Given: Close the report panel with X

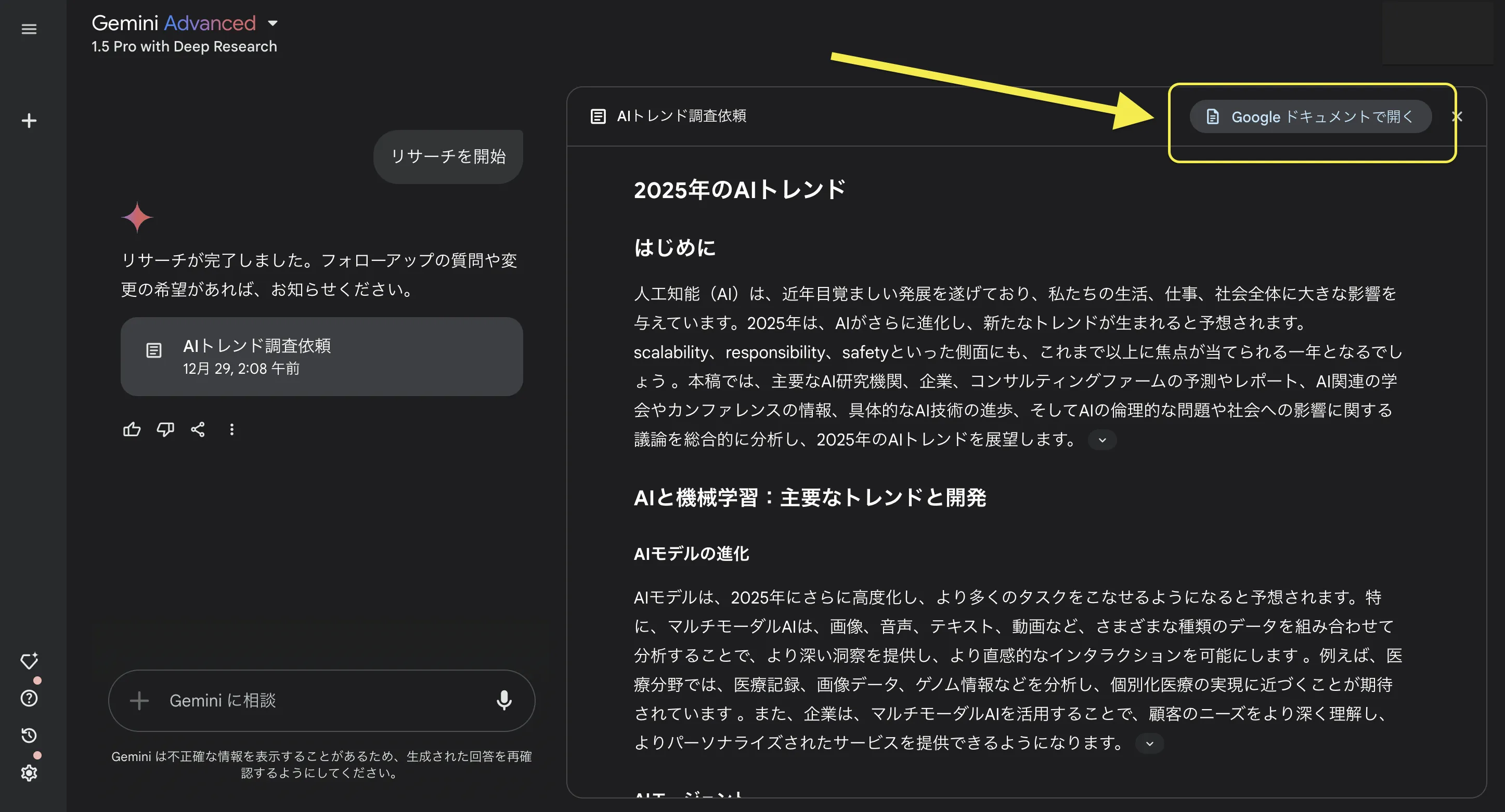Looking at the screenshot, I should [x=1457, y=116].
